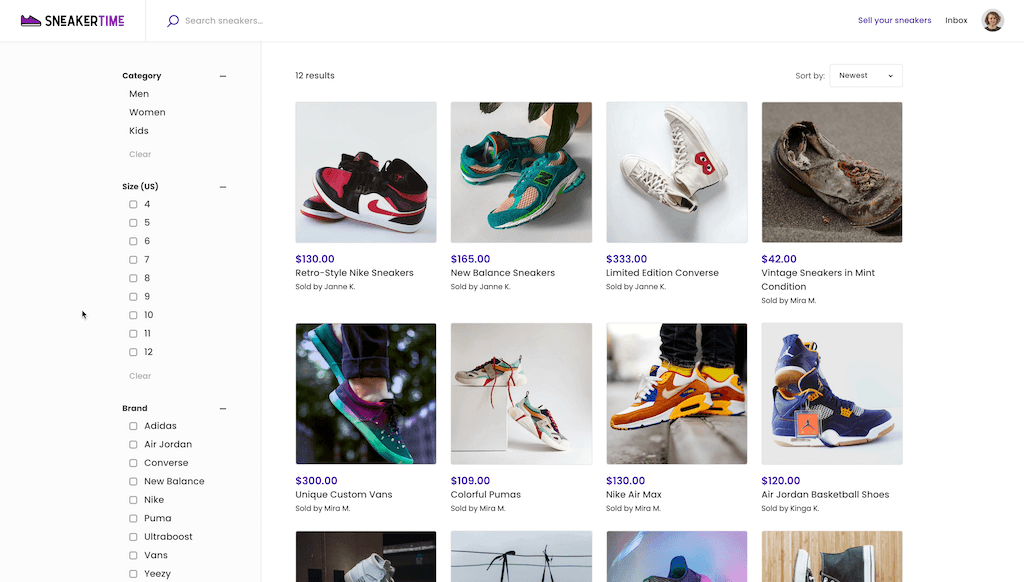Screen dimensions: 1024x582
Task: Open the Sort by Newest dropdown
Action: point(866,76)
